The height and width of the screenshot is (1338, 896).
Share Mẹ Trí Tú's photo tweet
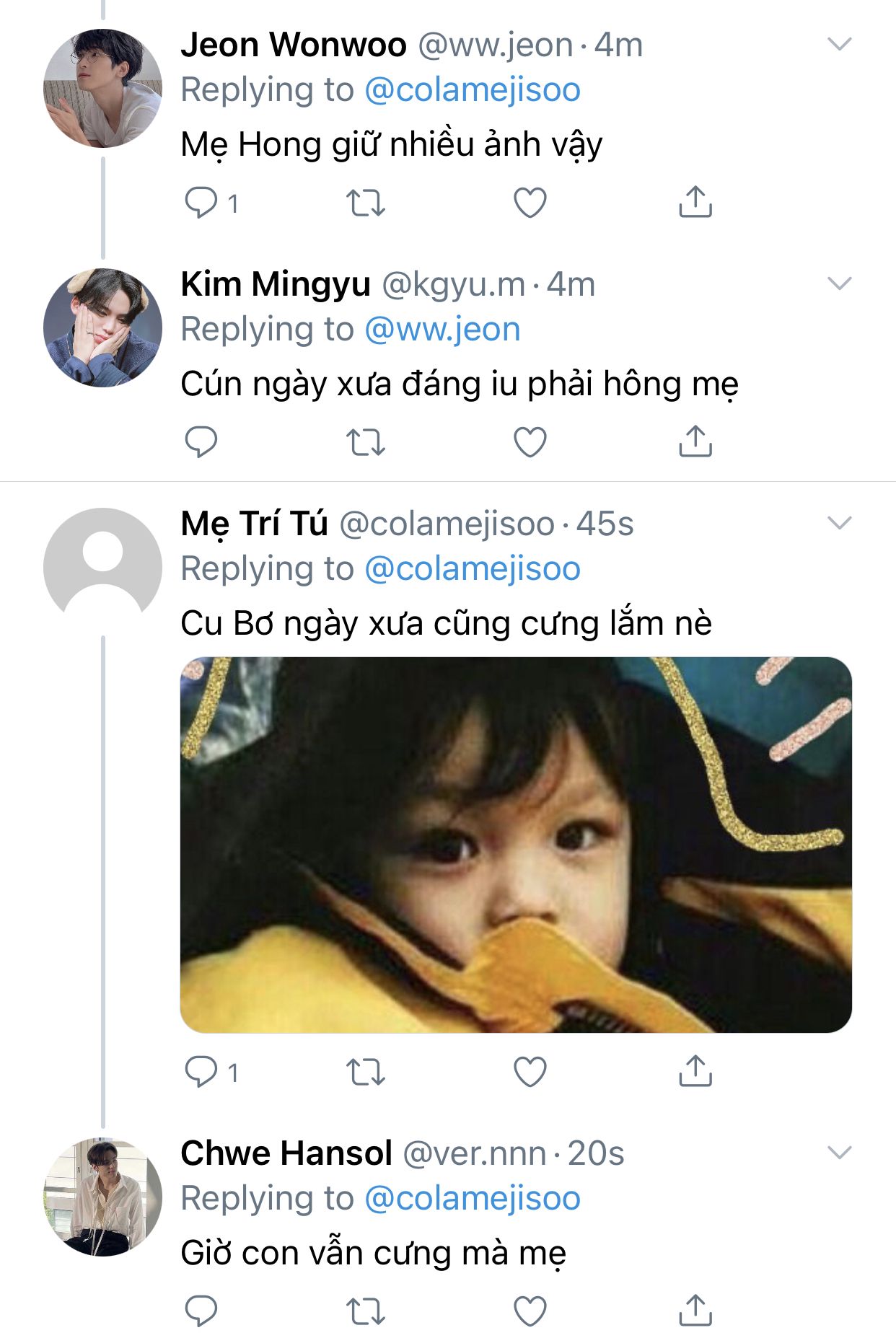coord(695,1071)
